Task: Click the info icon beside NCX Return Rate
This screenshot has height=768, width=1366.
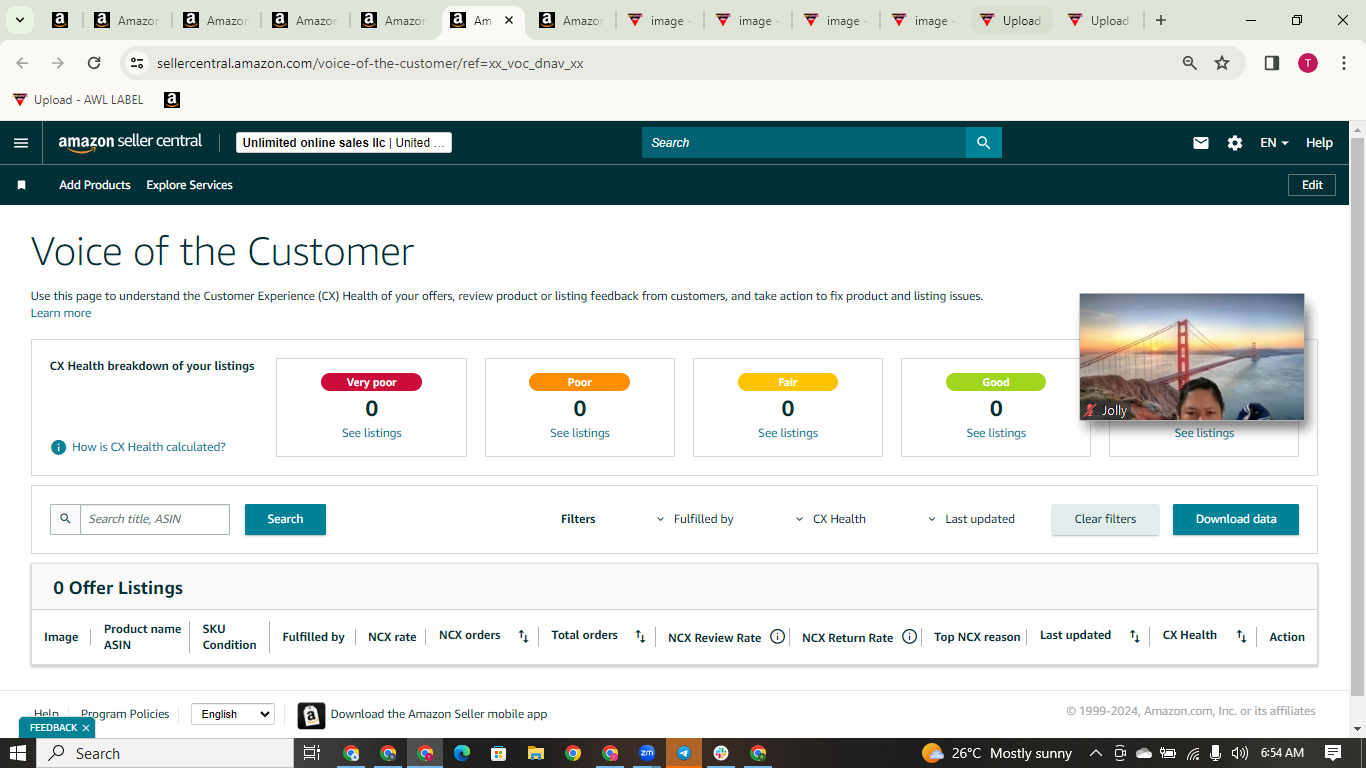Action: click(909, 637)
